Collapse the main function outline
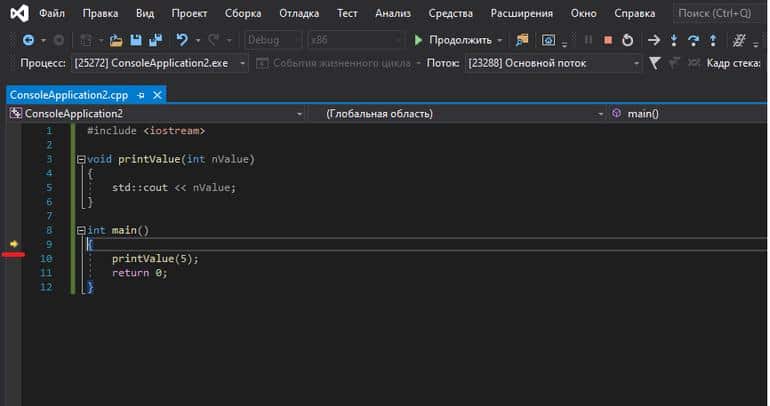 coord(81,230)
